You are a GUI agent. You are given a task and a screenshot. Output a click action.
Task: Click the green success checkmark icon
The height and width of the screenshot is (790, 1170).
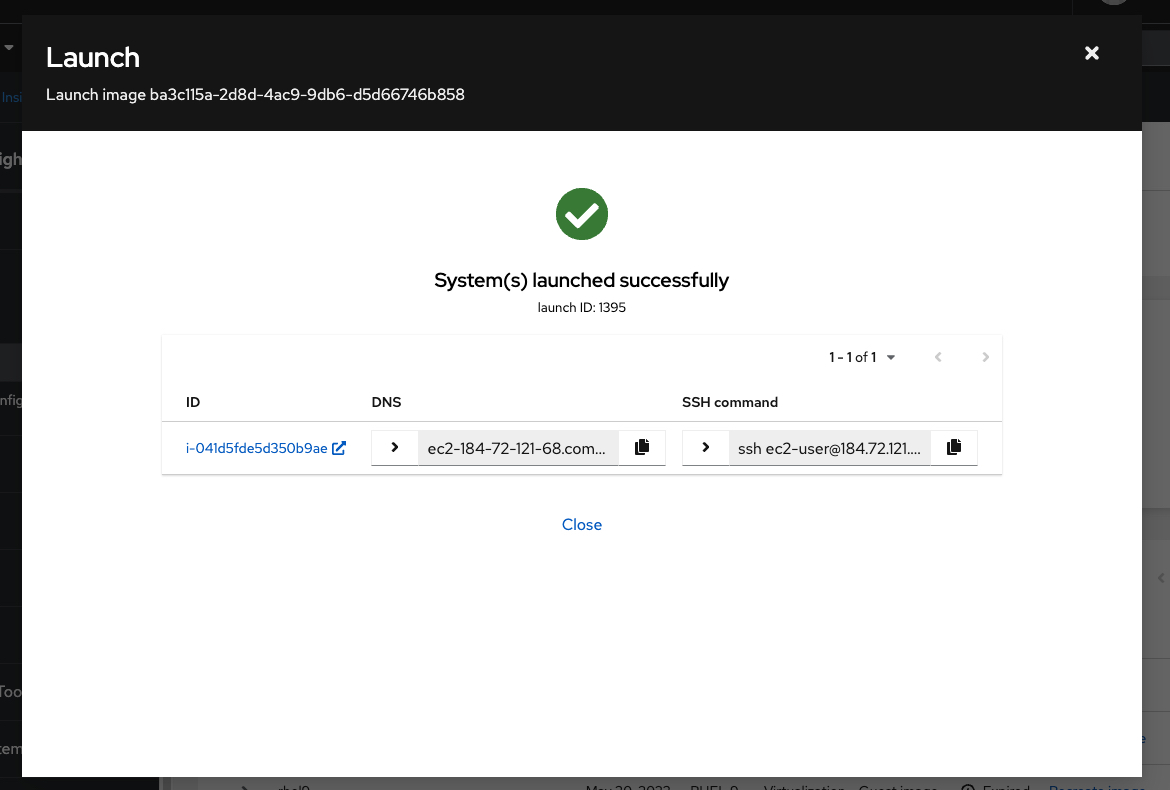[582, 214]
